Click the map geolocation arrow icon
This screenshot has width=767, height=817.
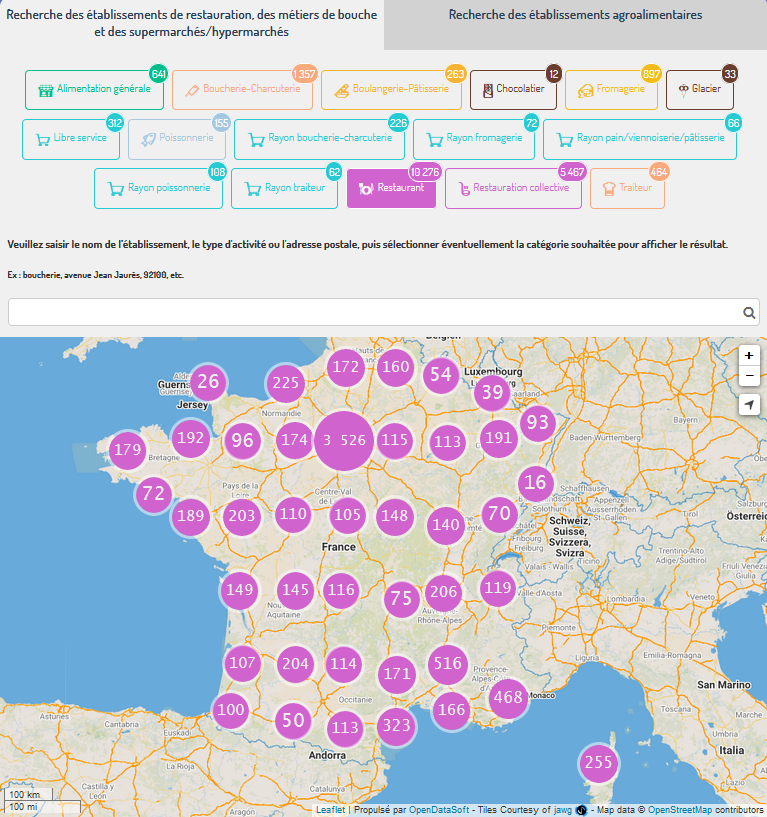[x=749, y=405]
